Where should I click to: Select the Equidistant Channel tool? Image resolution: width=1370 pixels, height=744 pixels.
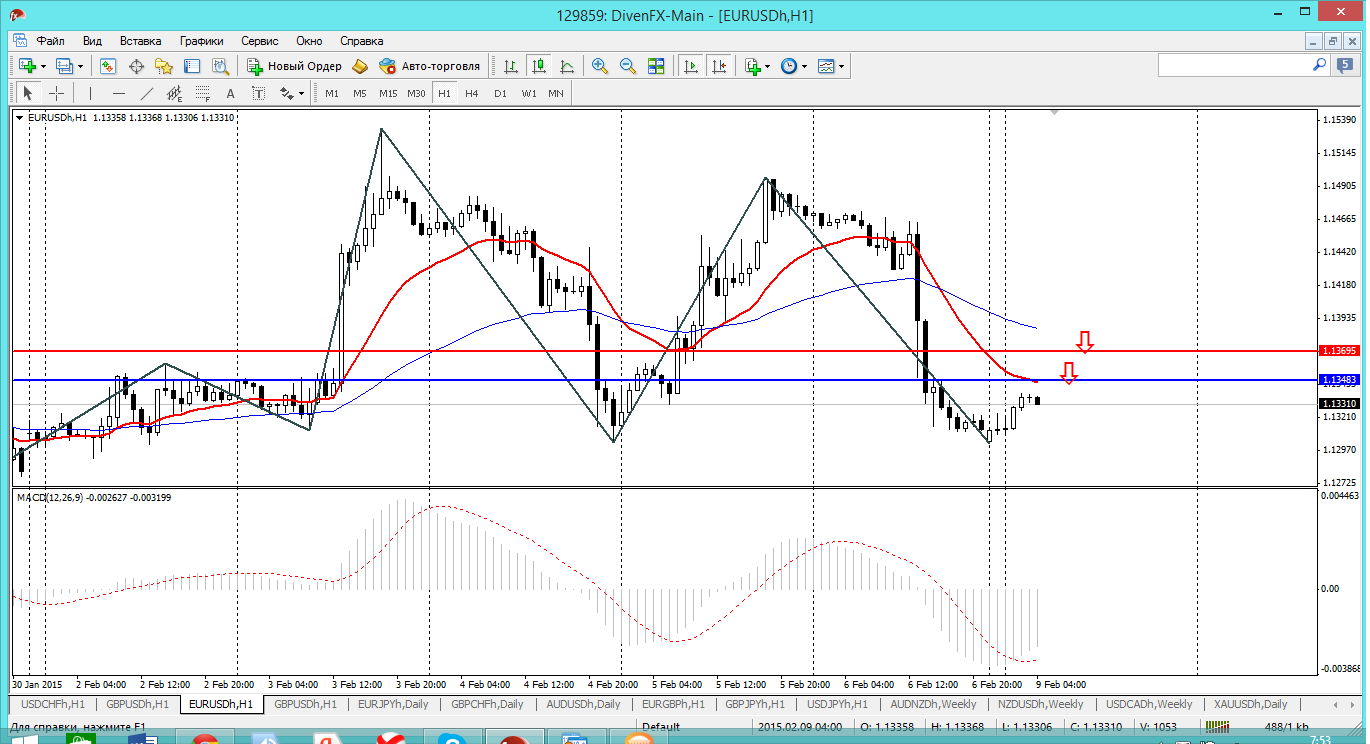pos(175,93)
